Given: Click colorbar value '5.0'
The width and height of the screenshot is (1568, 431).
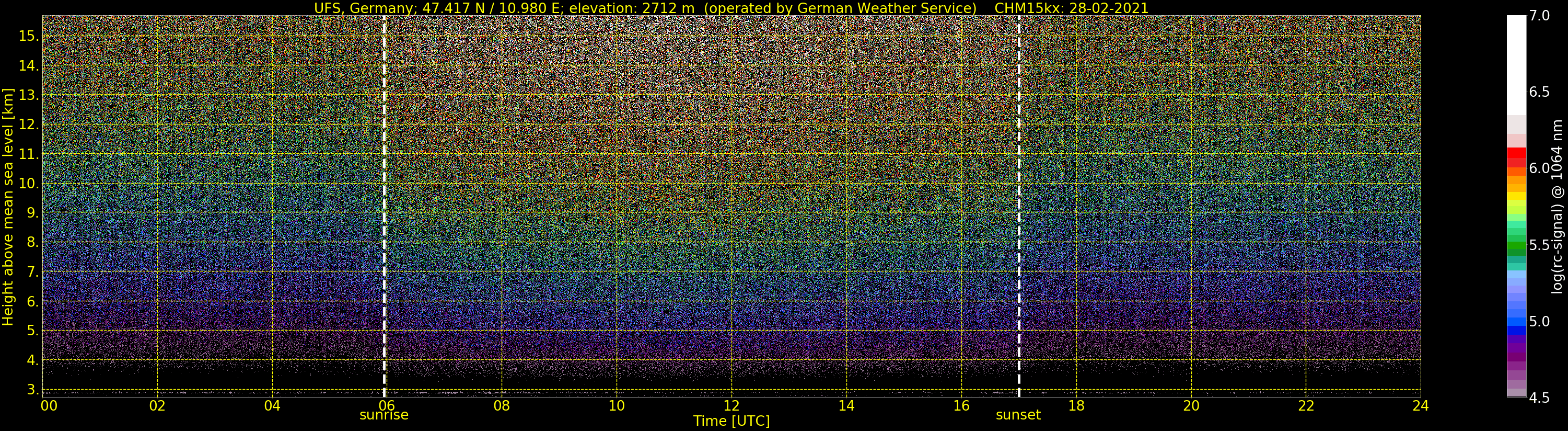Looking at the screenshot, I should point(1539,321).
